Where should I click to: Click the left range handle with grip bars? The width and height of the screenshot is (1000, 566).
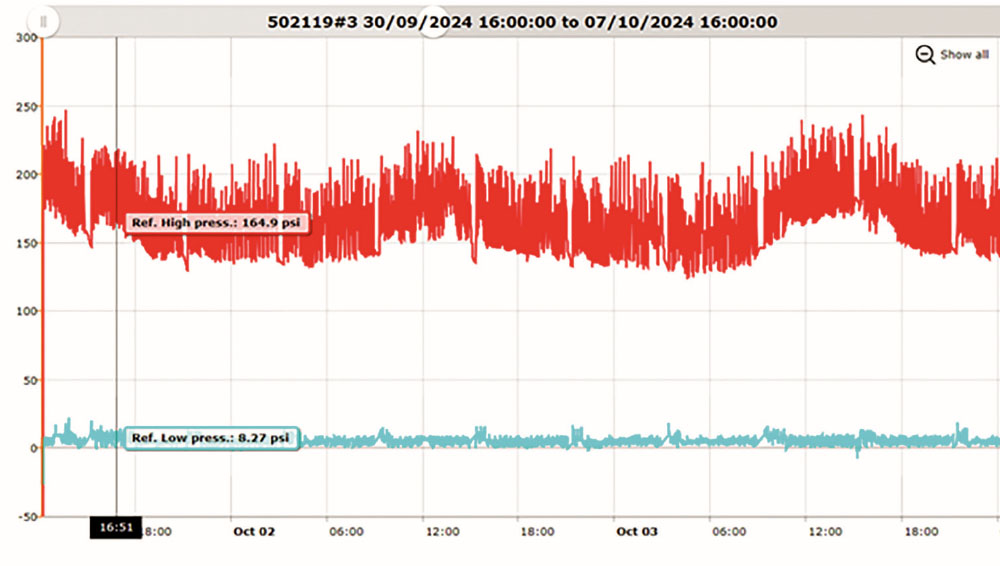tap(43, 21)
